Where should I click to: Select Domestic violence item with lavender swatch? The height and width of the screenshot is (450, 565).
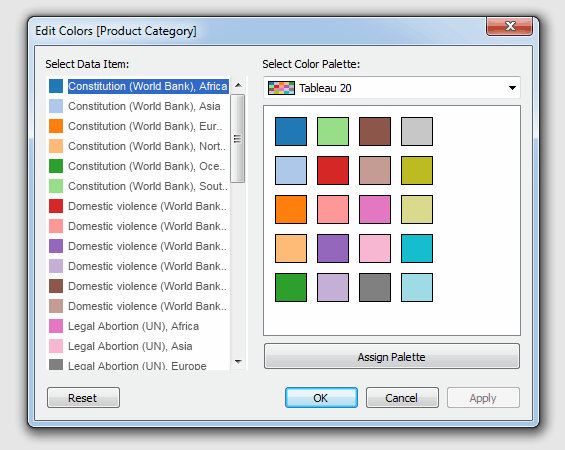(138, 266)
